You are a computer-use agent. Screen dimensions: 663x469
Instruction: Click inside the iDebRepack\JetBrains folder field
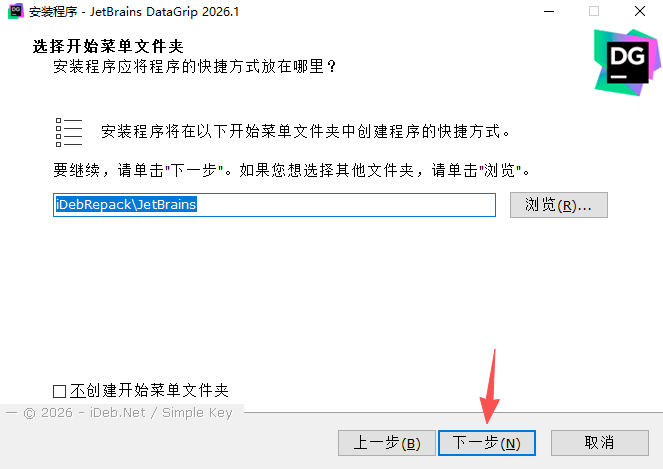pos(274,205)
